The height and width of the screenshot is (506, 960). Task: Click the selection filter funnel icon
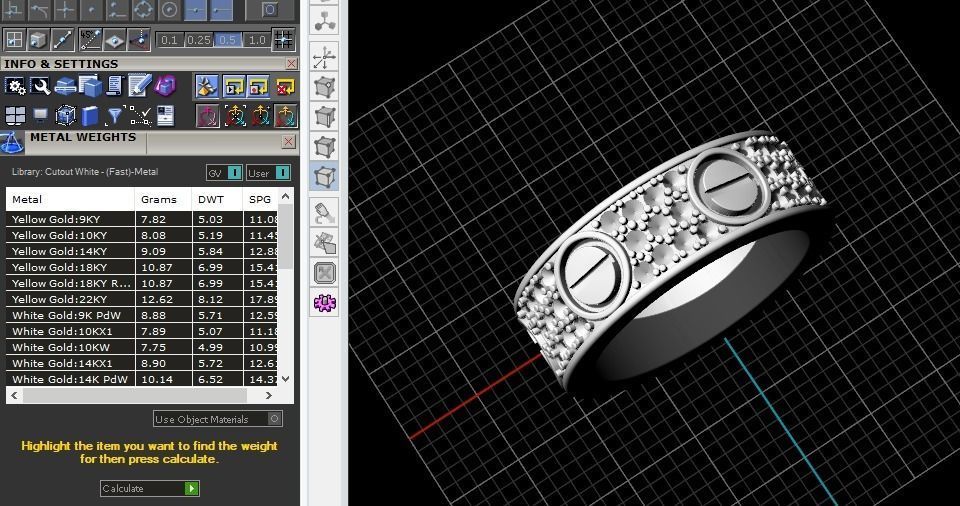click(x=114, y=116)
